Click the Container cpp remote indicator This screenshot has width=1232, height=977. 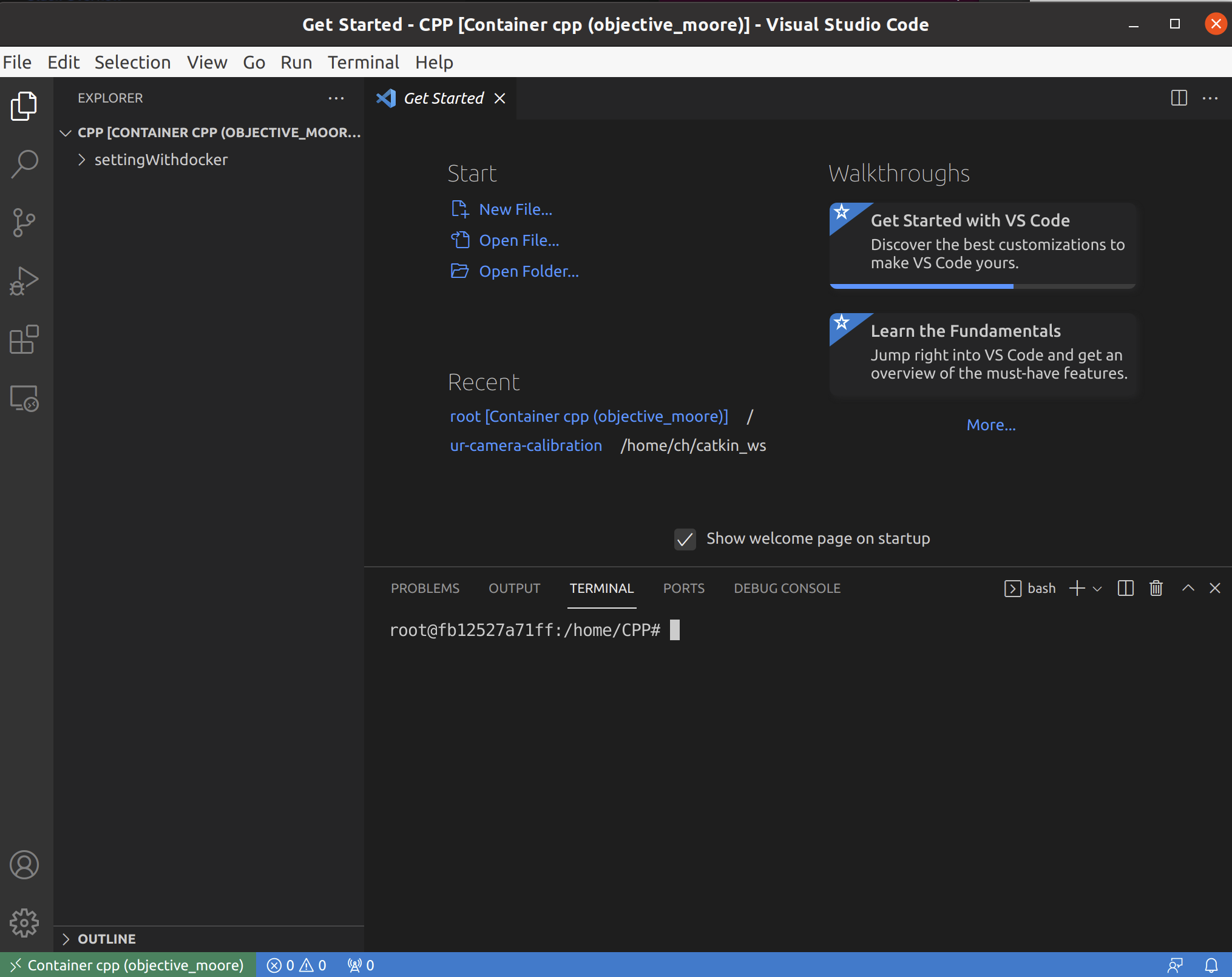(x=127, y=965)
